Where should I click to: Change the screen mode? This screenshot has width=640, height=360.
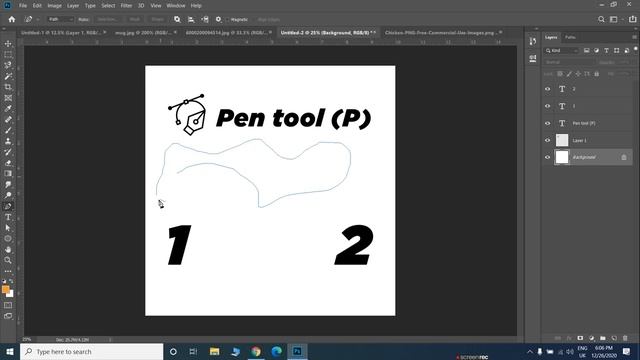tap(8, 316)
